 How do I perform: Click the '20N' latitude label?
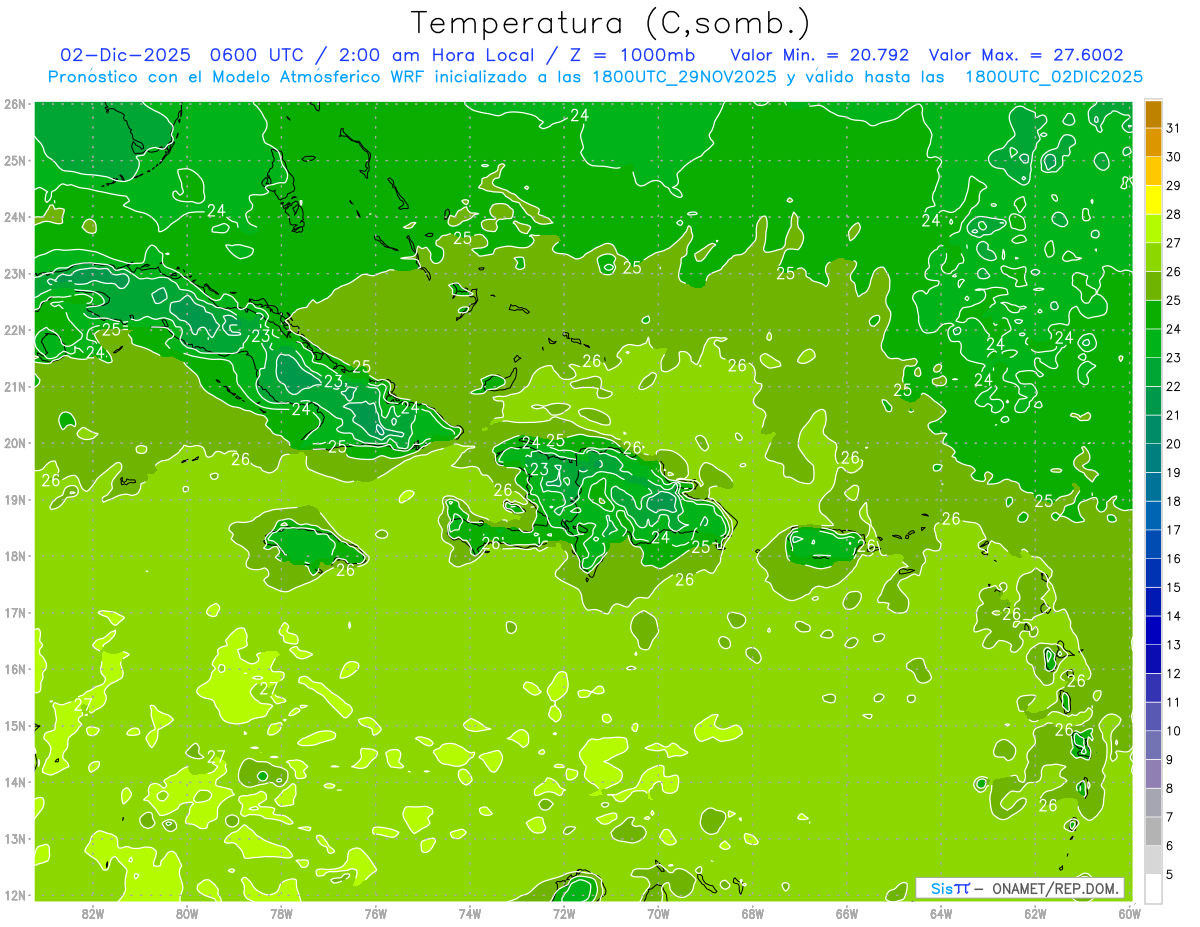(15, 443)
